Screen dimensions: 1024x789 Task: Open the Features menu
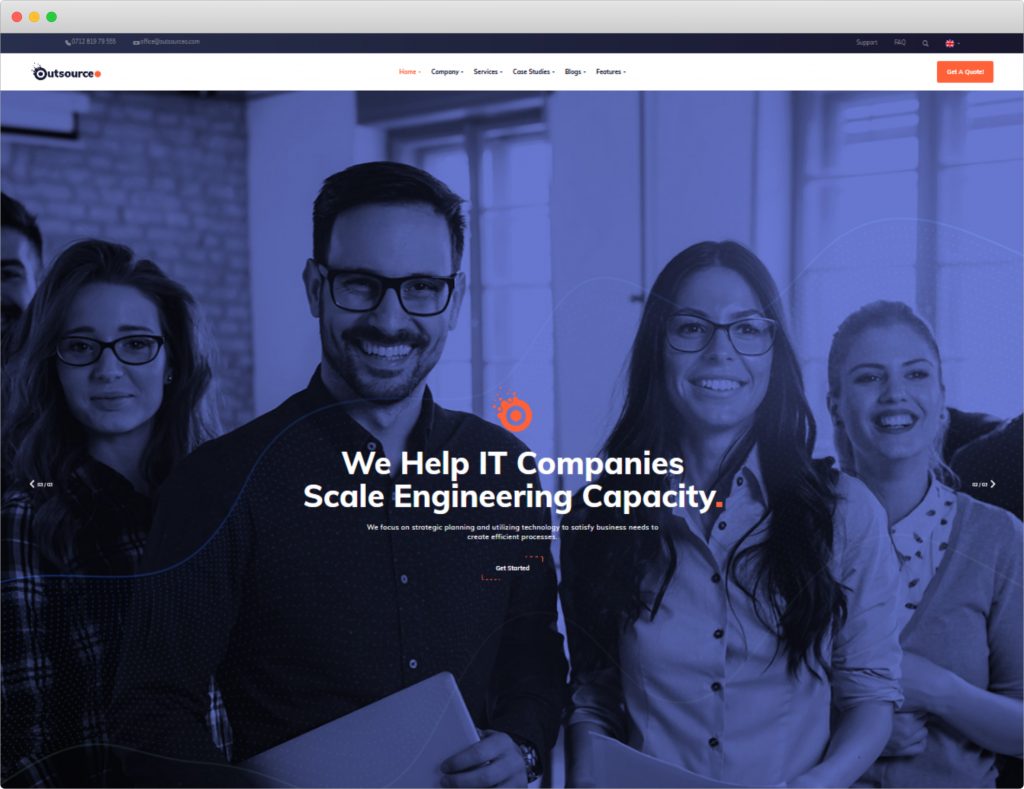point(611,72)
